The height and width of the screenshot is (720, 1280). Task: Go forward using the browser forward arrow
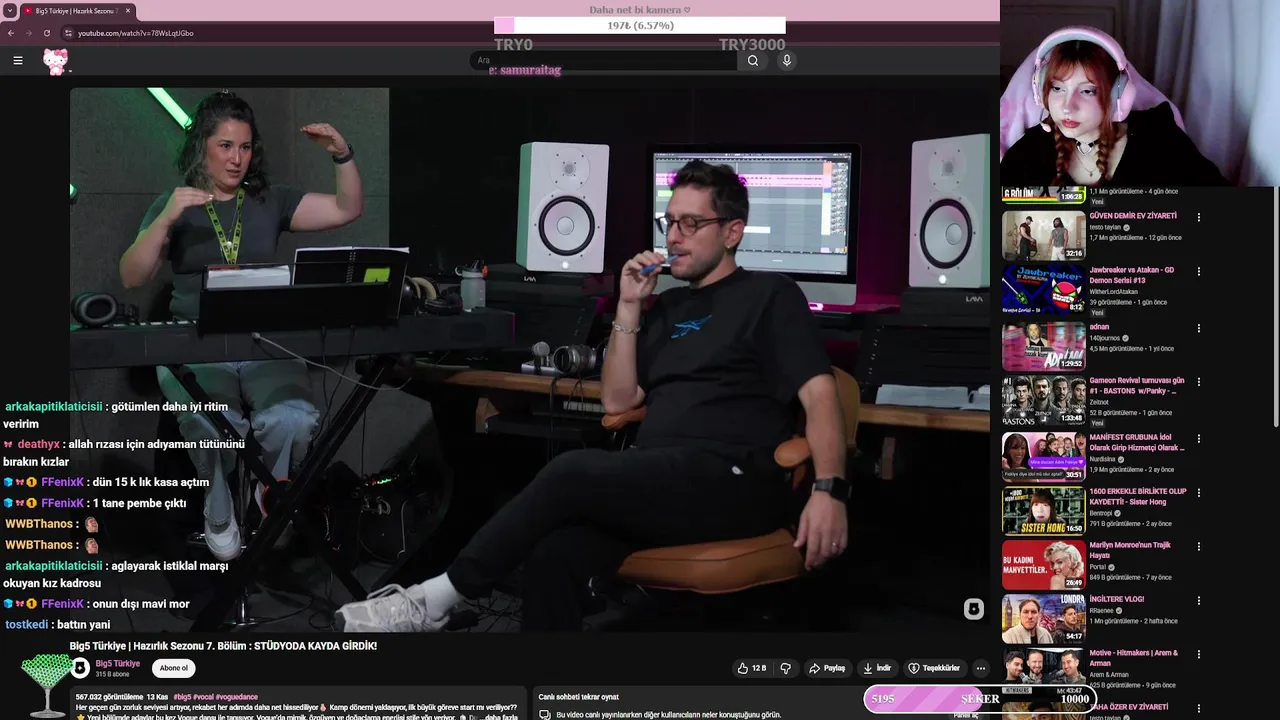(x=28, y=33)
